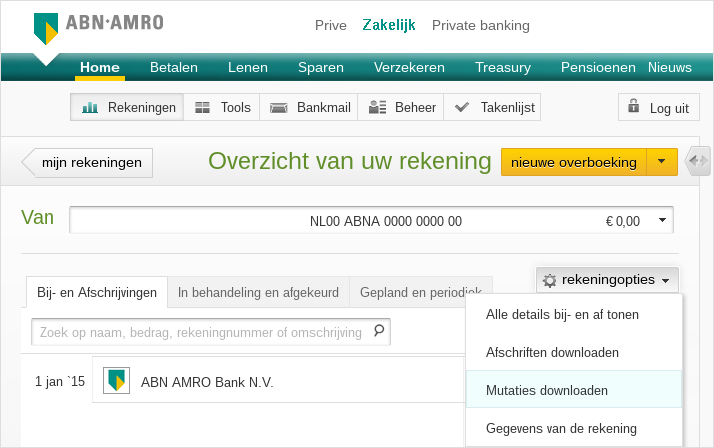Image resolution: width=714 pixels, height=448 pixels.
Task: Click the ABN AMRO Bank N.V. transaction logo
Action: coord(117,380)
